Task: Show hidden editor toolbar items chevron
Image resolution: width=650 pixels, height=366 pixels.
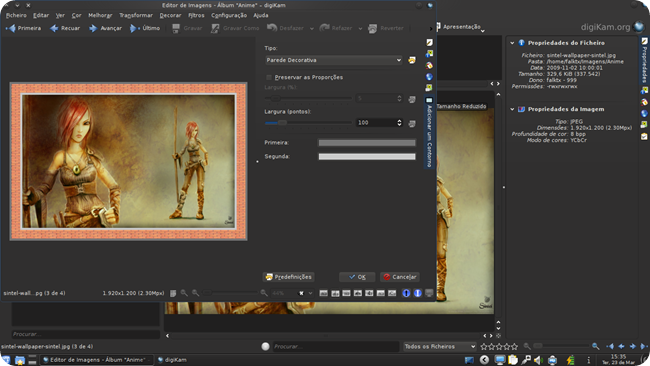Action: (431, 29)
